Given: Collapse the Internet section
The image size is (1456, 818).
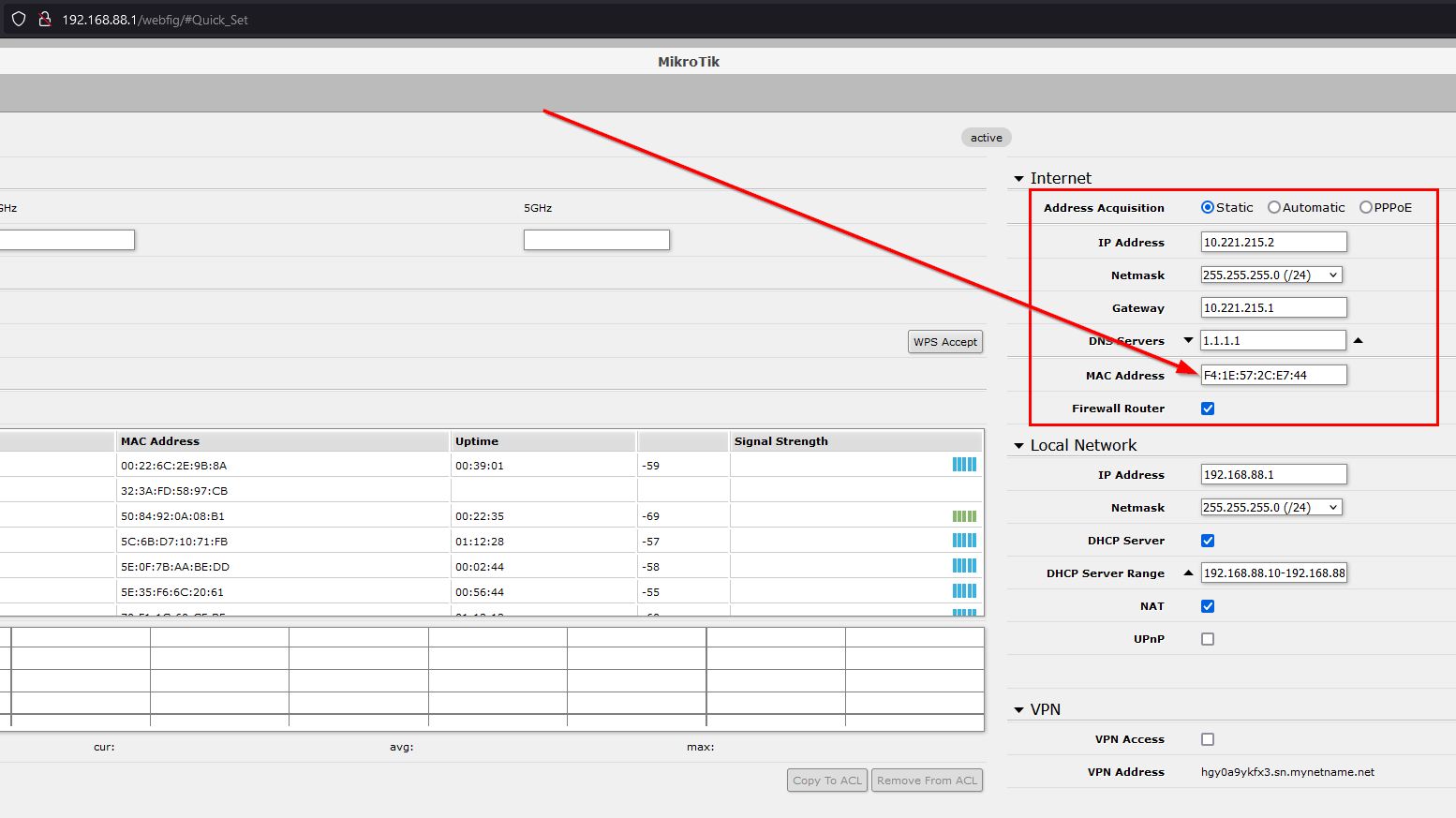Looking at the screenshot, I should (1018, 178).
